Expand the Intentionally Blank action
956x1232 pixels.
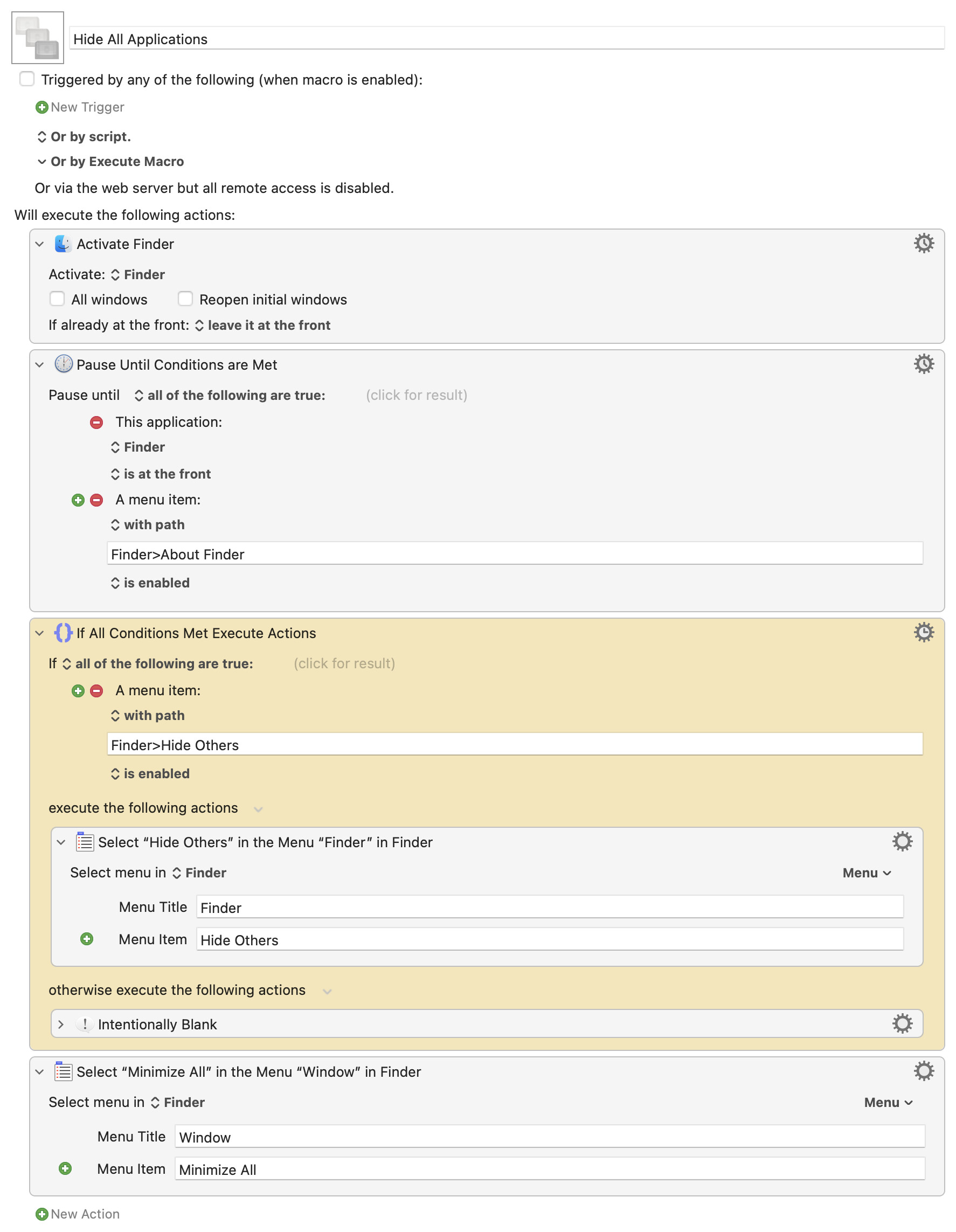[61, 1024]
